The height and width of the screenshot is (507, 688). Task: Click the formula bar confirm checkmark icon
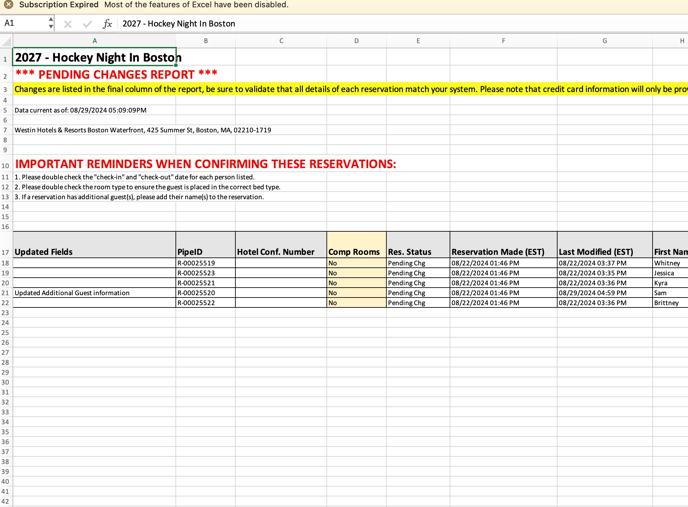[x=87, y=24]
